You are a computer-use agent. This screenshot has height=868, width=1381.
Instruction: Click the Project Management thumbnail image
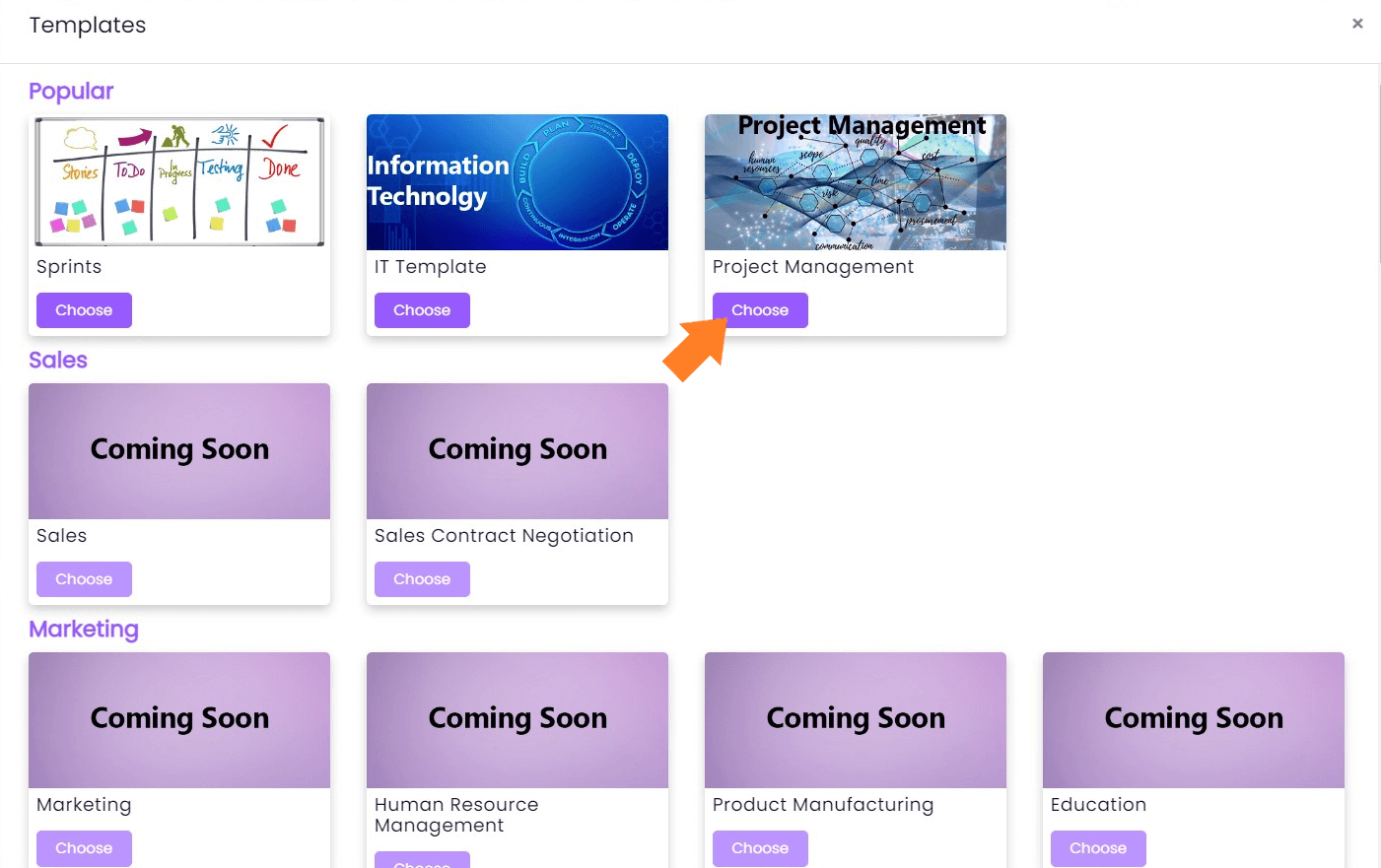855,181
